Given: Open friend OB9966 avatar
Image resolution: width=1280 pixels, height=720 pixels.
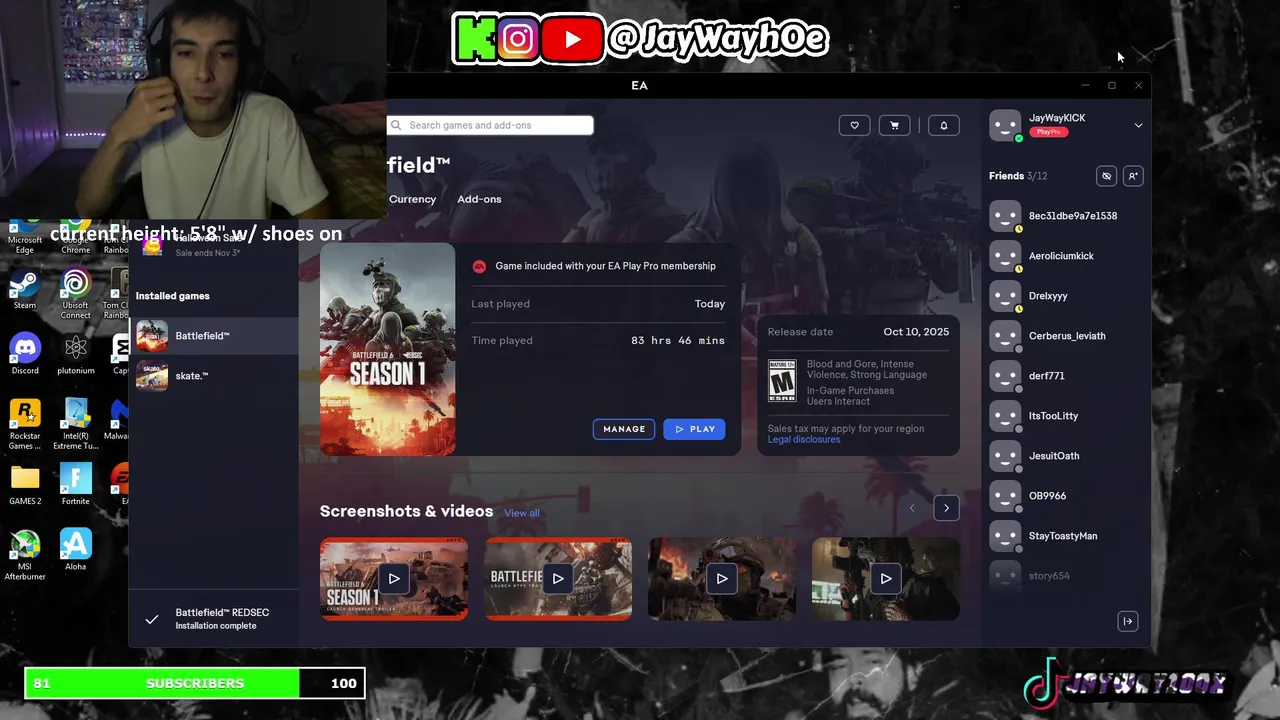Looking at the screenshot, I should coord(1005,496).
